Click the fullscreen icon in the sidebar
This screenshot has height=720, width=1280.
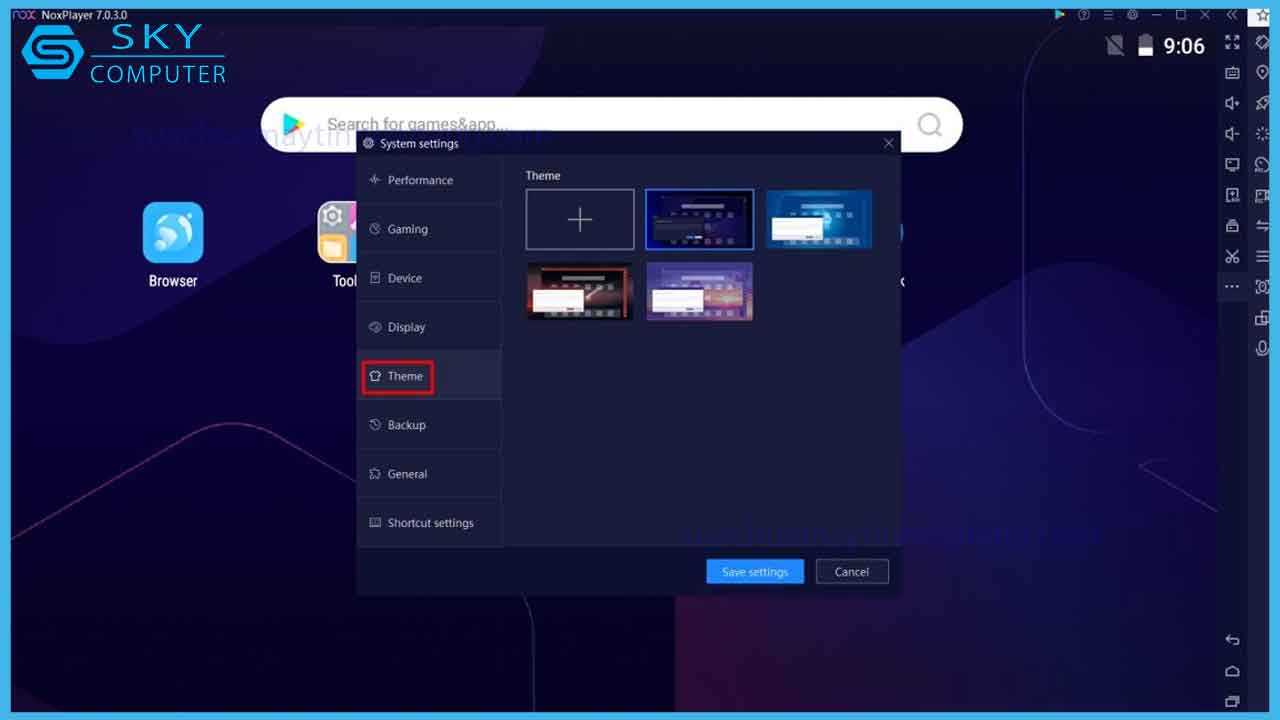[x=1232, y=42]
